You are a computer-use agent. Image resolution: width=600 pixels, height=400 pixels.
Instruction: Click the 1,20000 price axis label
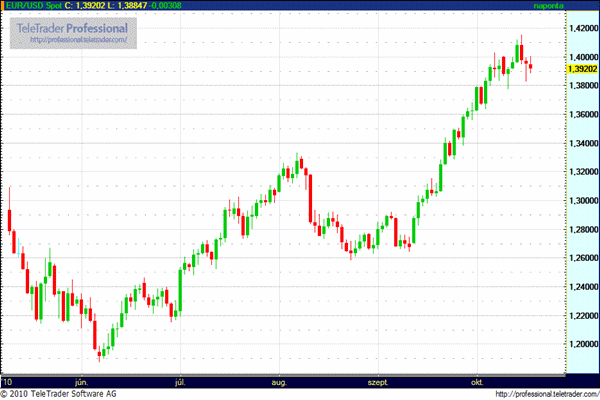tap(582, 344)
